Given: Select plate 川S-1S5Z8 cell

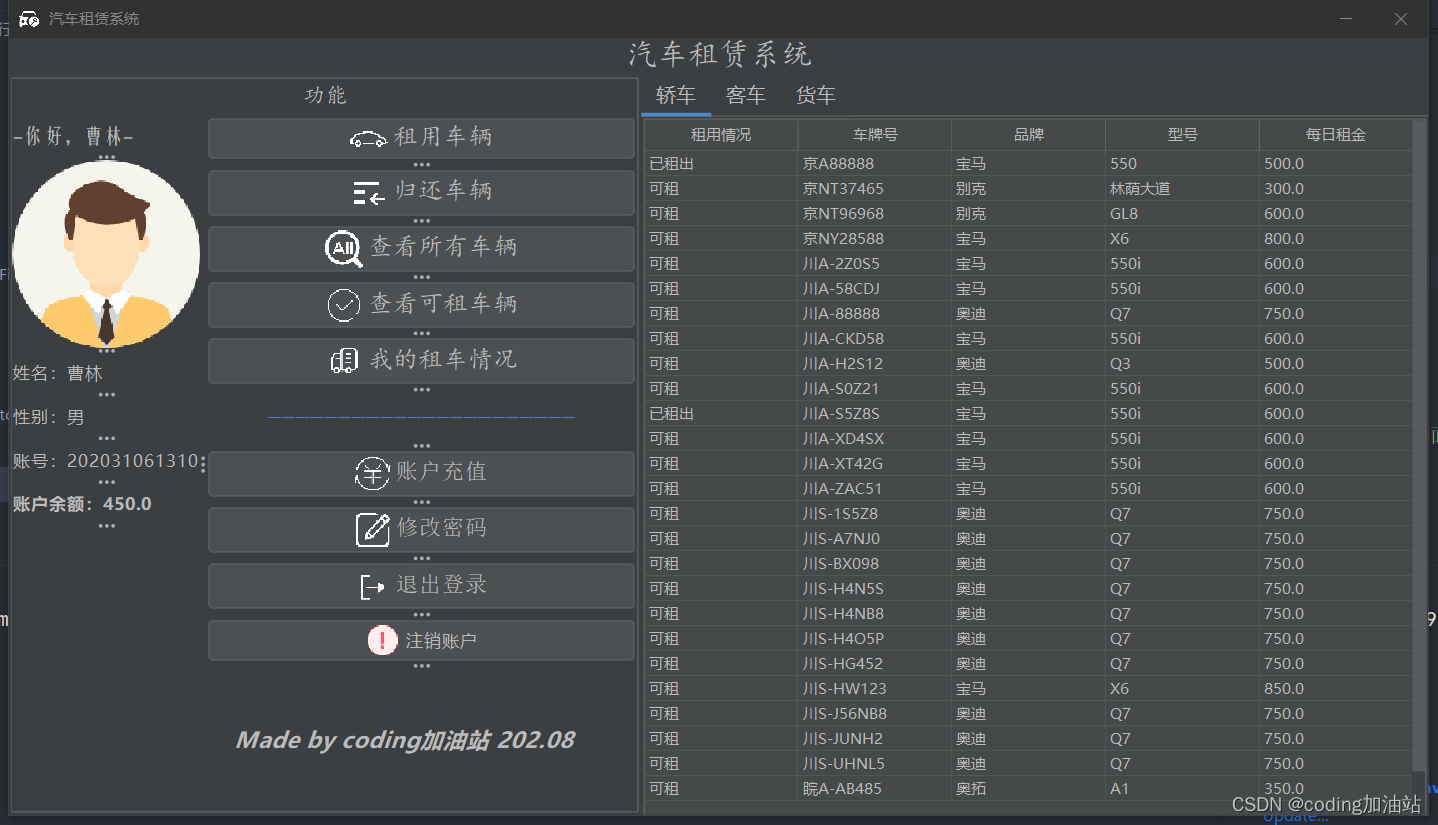Looking at the screenshot, I should 875,513.
